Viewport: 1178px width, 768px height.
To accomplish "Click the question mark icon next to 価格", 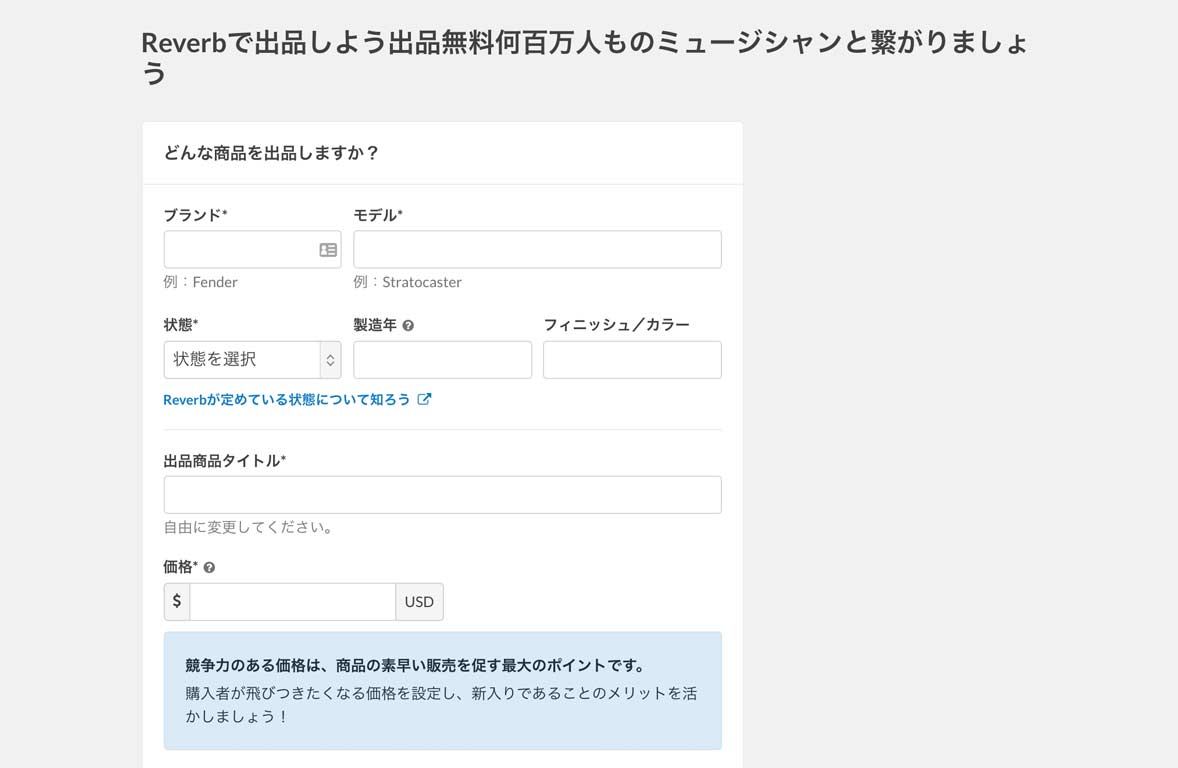I will click(207, 566).
